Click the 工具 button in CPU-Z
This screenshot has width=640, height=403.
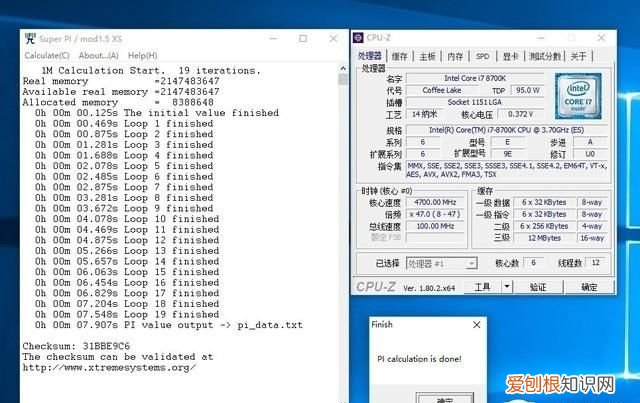click(x=482, y=287)
